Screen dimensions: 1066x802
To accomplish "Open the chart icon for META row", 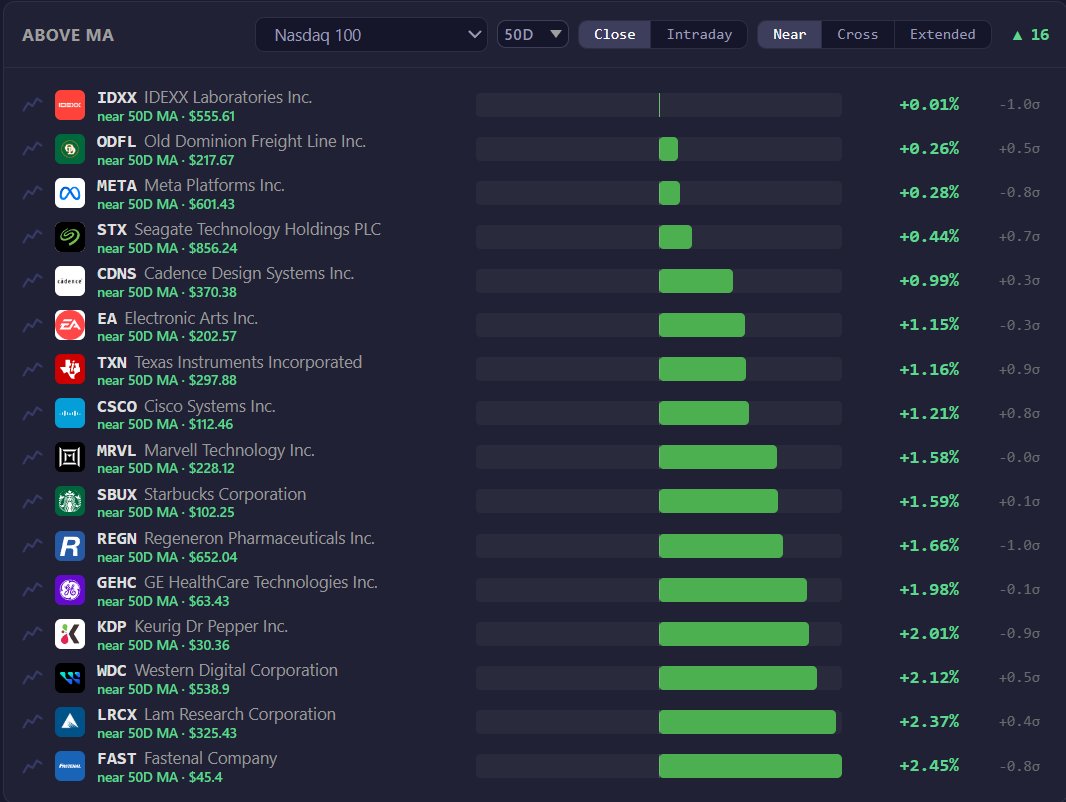I will click(x=32, y=193).
